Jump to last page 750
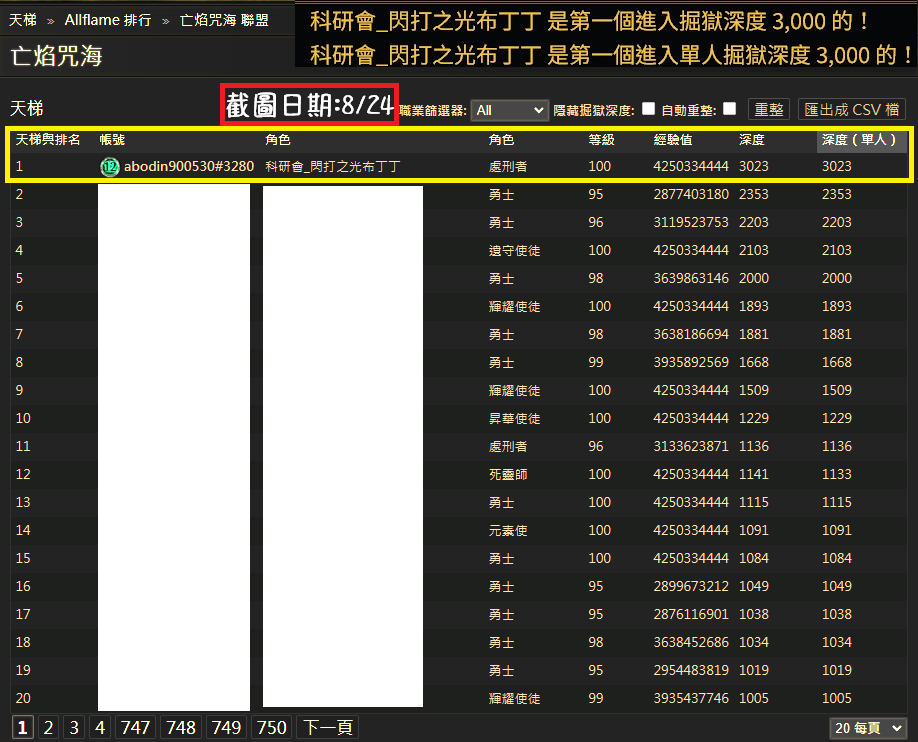Image resolution: width=918 pixels, height=742 pixels. tap(272, 727)
